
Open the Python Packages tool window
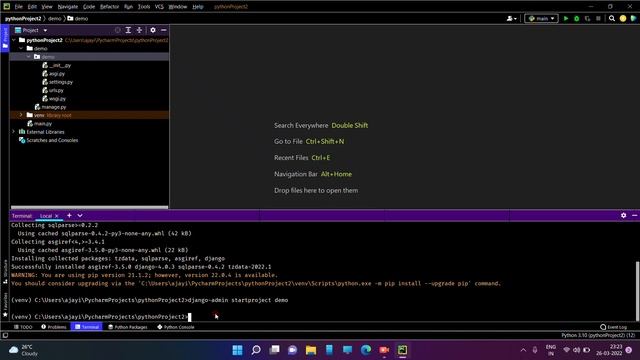[x=127, y=327]
